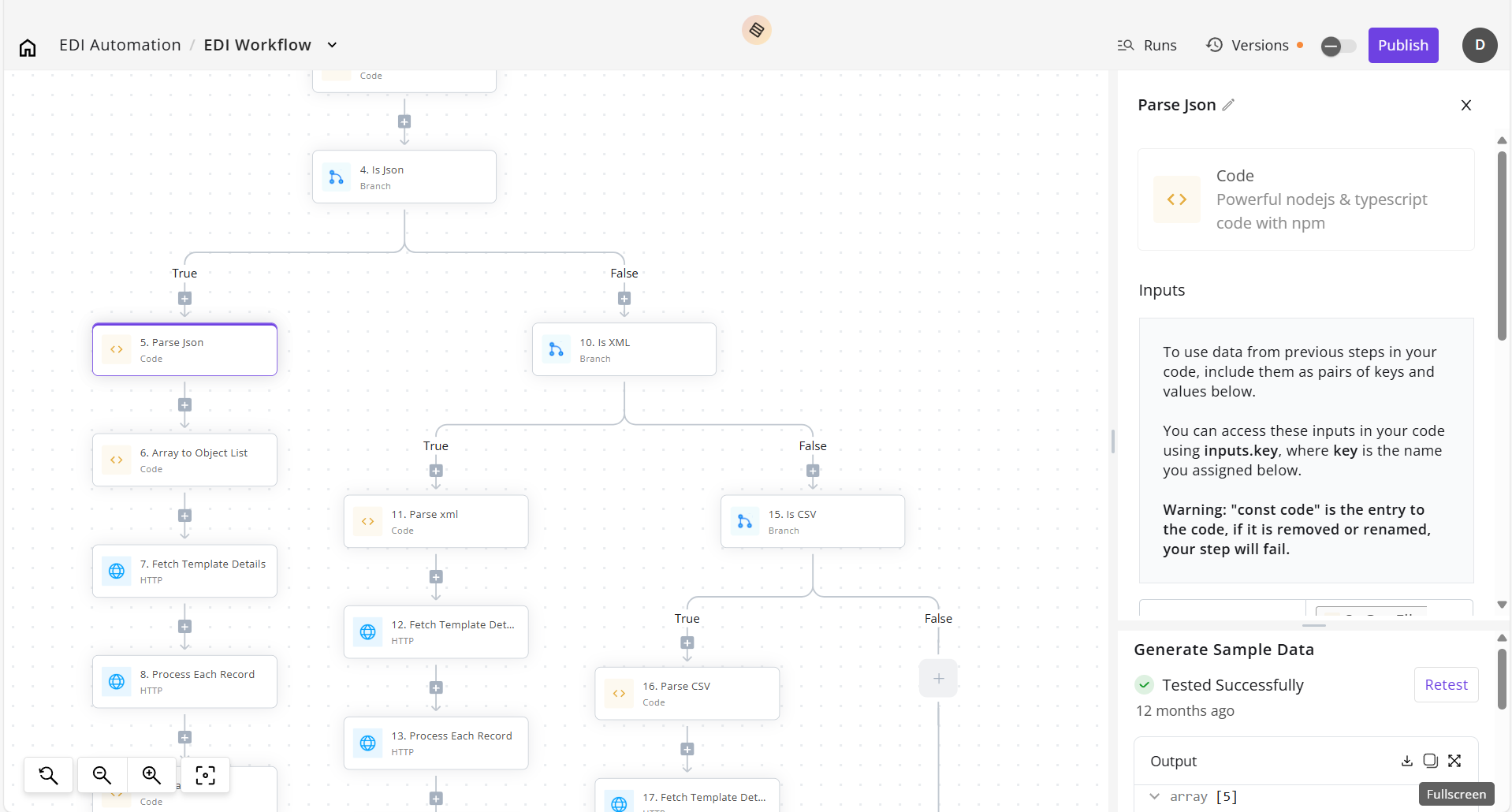
Task: Open the 6. Array to Object List step
Action: [x=184, y=460]
